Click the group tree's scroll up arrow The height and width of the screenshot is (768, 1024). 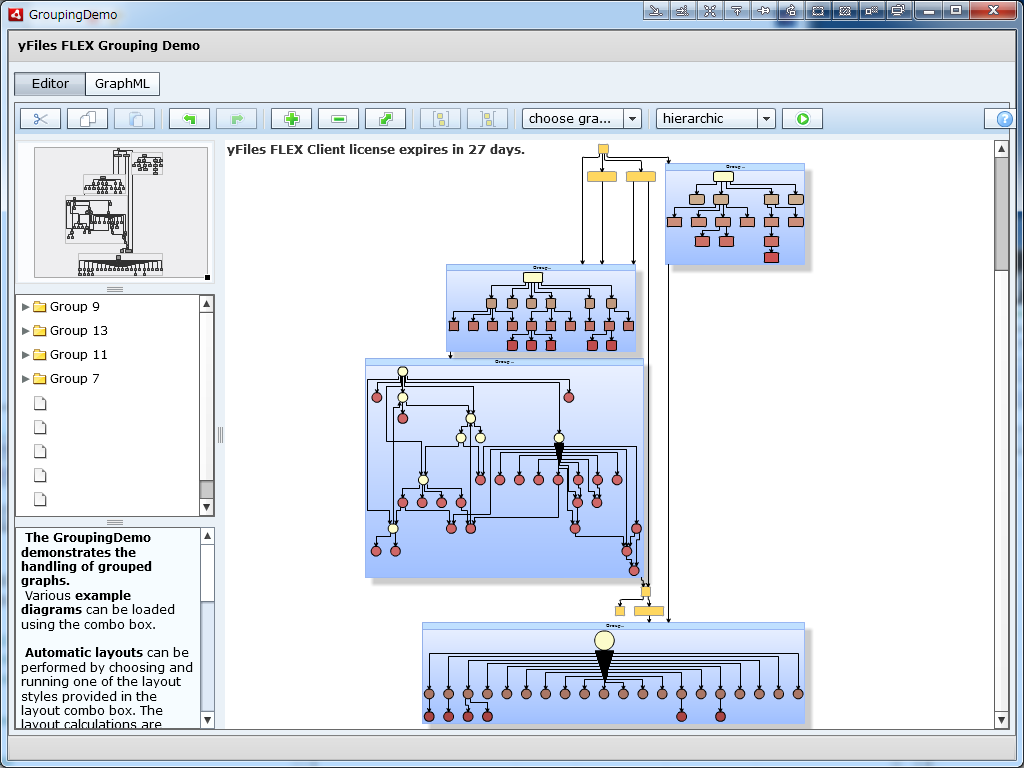206,304
